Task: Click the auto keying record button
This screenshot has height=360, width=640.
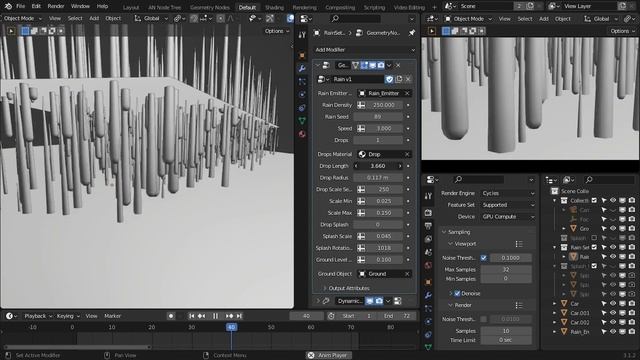Action: click(x=171, y=316)
